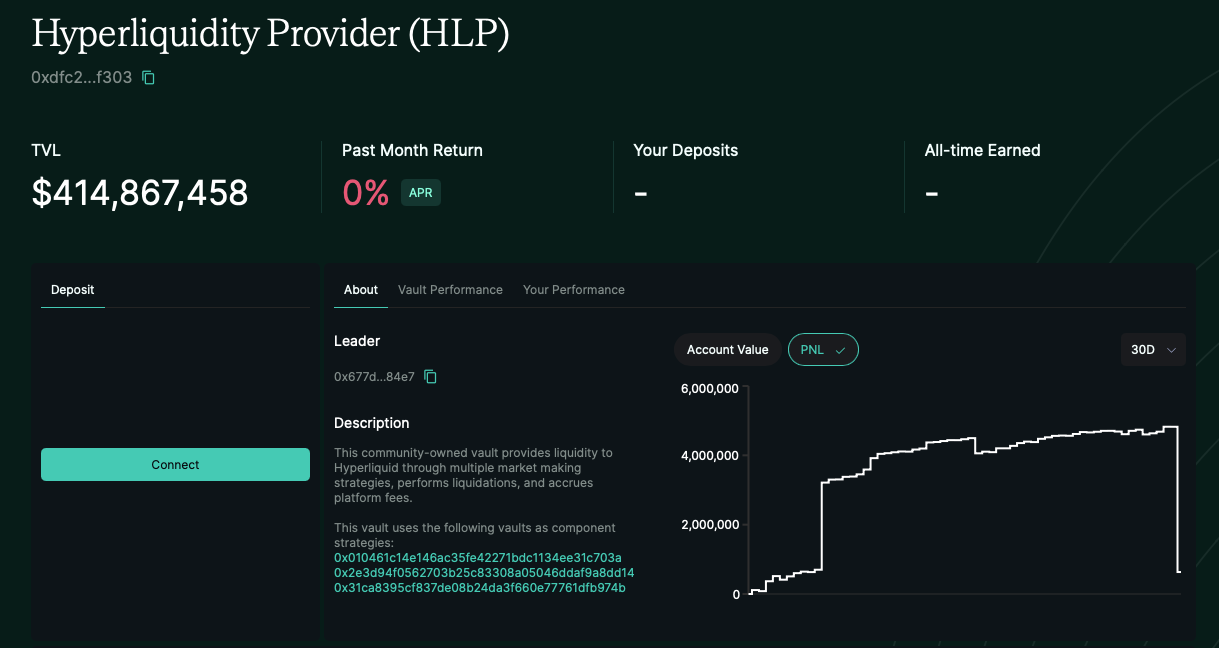Click the TVL value $414,867,458
The width and height of the screenshot is (1219, 648).
(x=140, y=192)
